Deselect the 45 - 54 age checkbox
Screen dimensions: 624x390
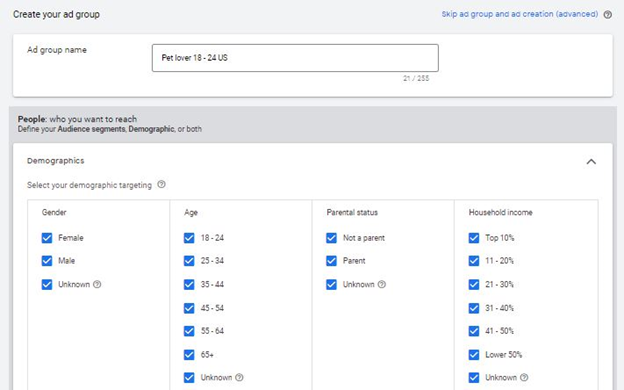[x=189, y=308]
